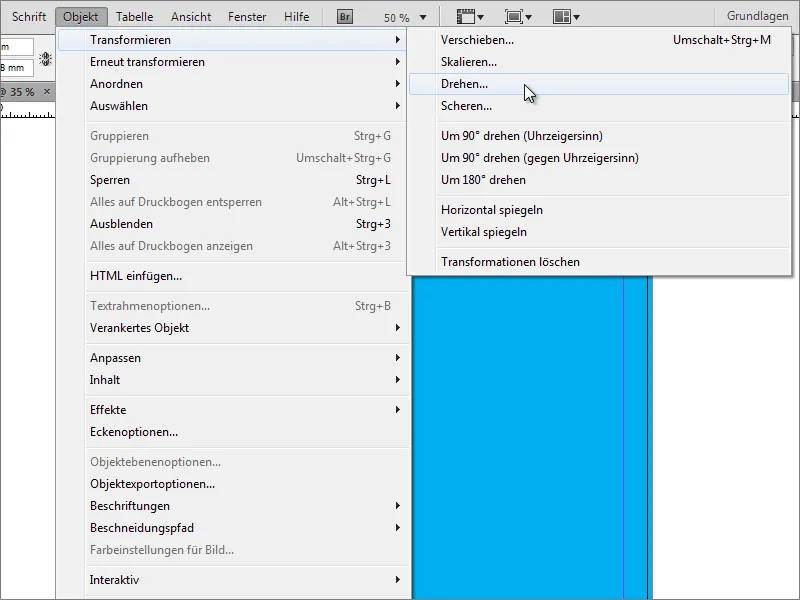Open the Ansicht menu
The width and height of the screenshot is (800, 600).
(190, 16)
